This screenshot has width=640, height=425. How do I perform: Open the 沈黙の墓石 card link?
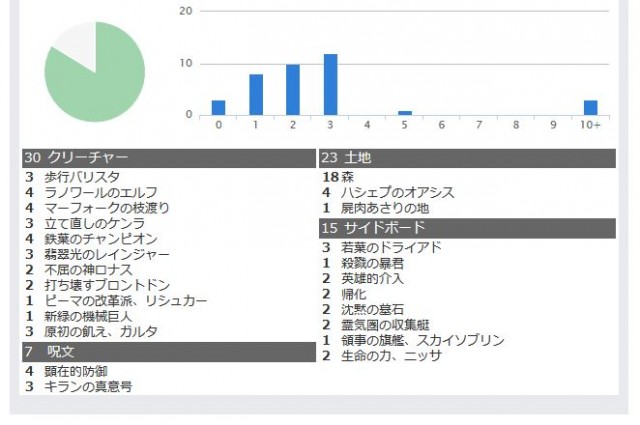373,309
